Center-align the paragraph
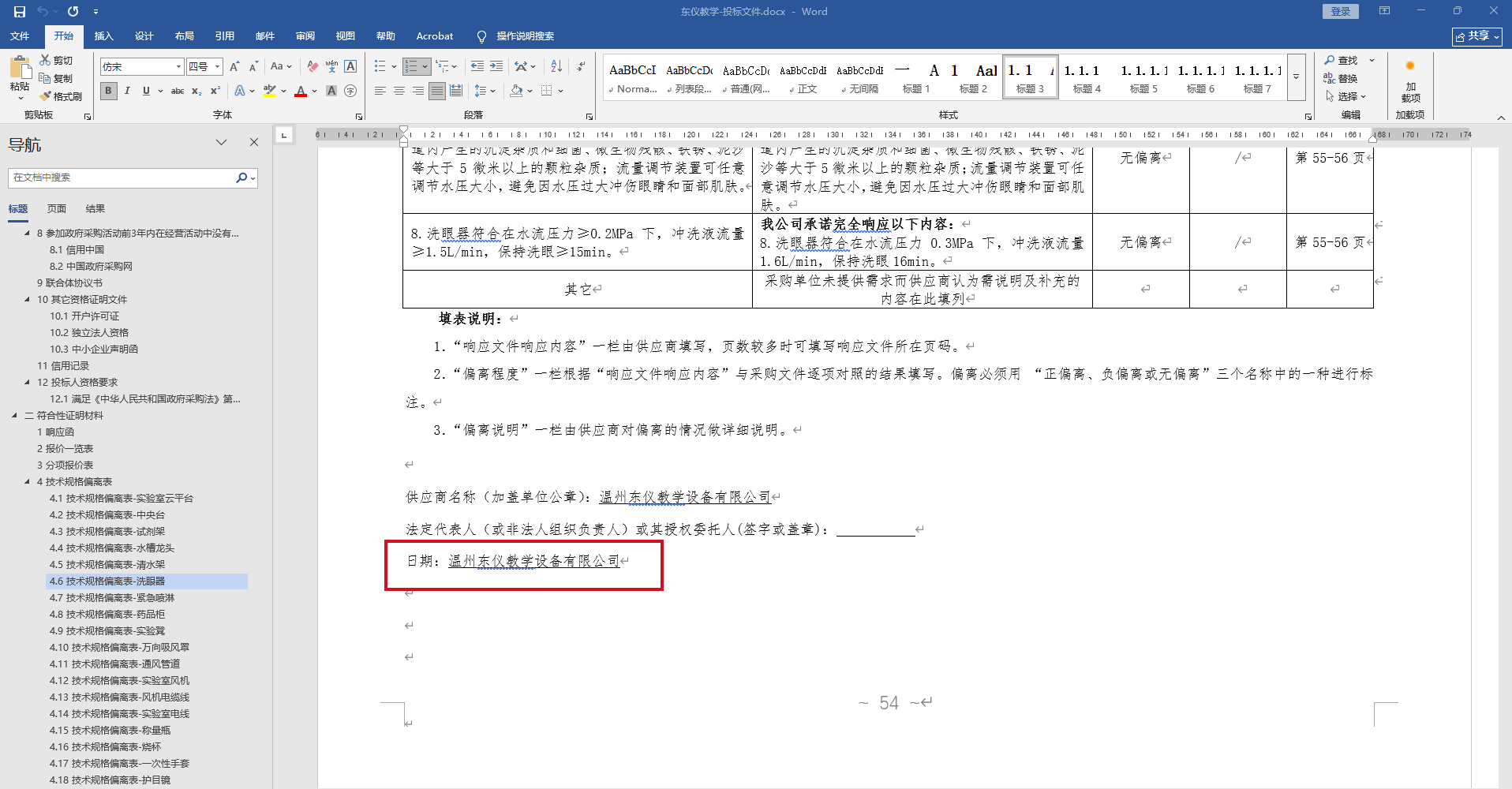The height and width of the screenshot is (789, 1512). [x=399, y=91]
